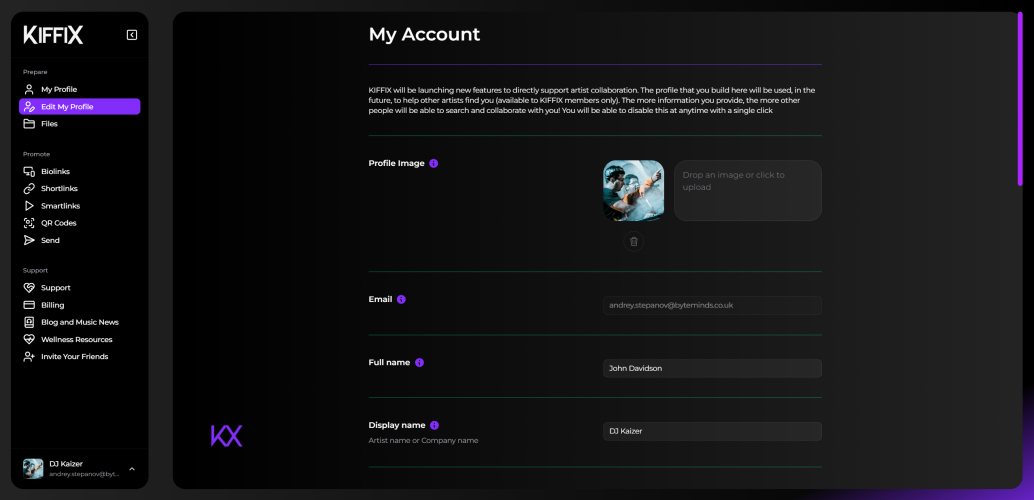Click the Smartlinks play icon

[29, 206]
